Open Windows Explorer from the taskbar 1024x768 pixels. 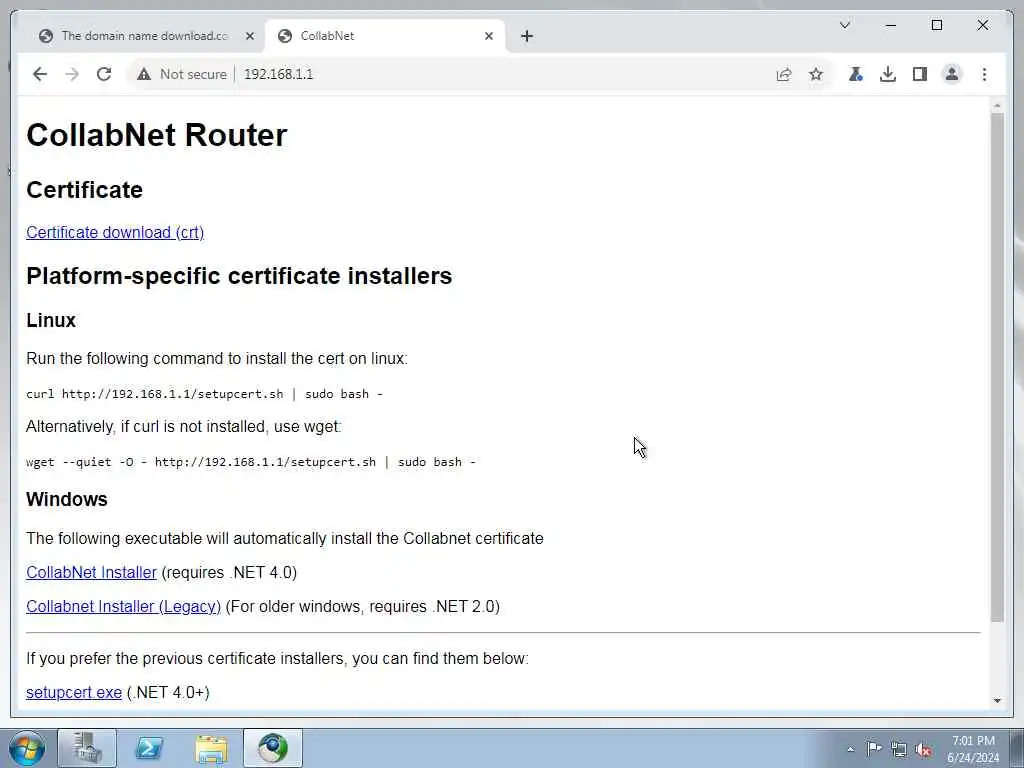pyautogui.click(x=211, y=748)
